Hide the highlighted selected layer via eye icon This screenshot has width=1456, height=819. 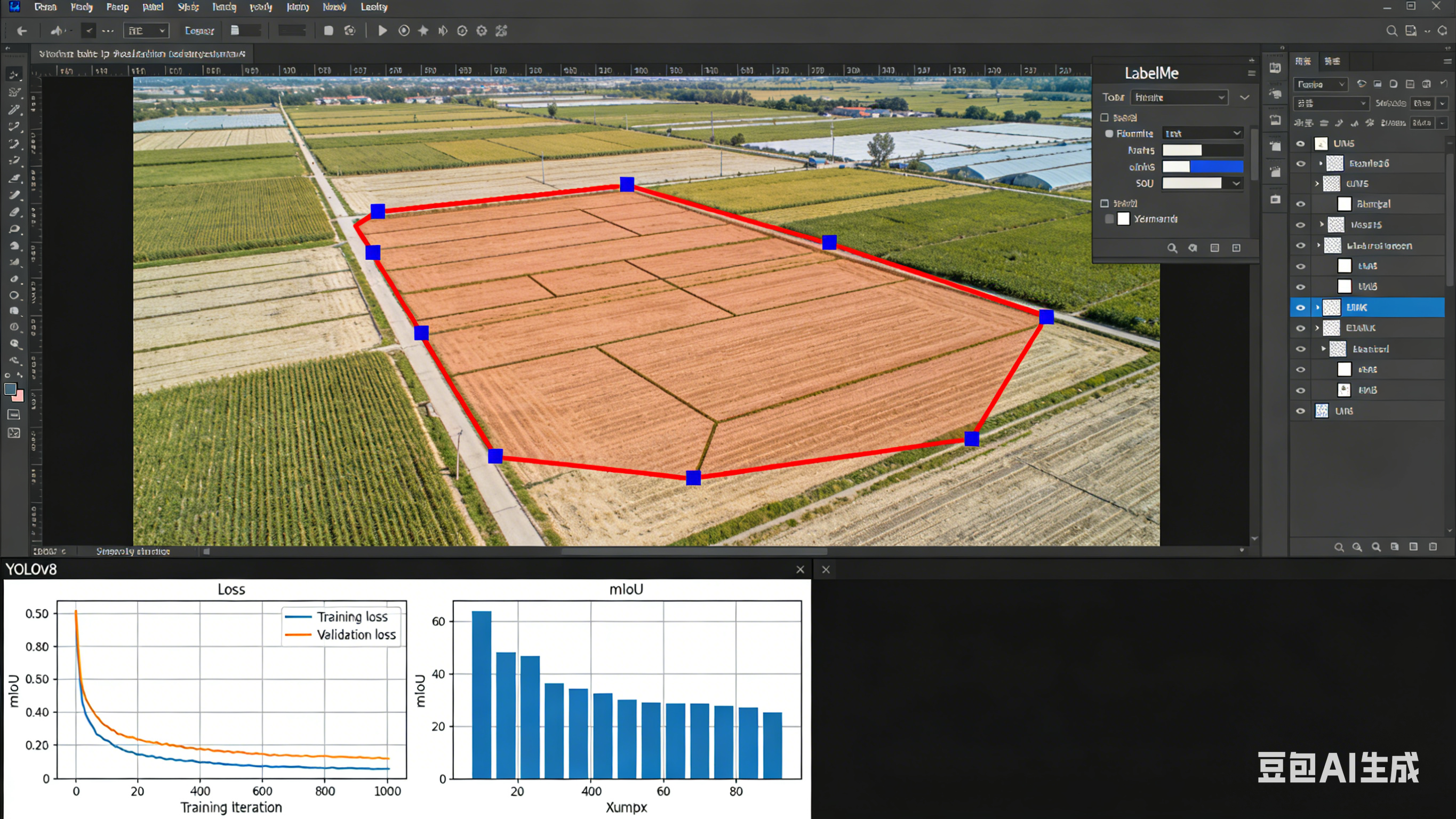[1300, 307]
